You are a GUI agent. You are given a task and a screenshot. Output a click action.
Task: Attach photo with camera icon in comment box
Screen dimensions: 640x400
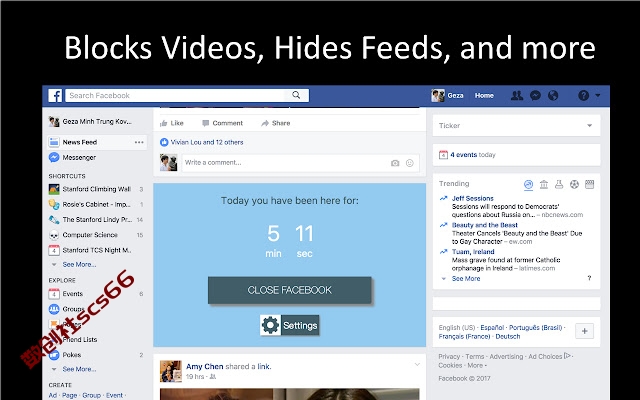point(395,163)
